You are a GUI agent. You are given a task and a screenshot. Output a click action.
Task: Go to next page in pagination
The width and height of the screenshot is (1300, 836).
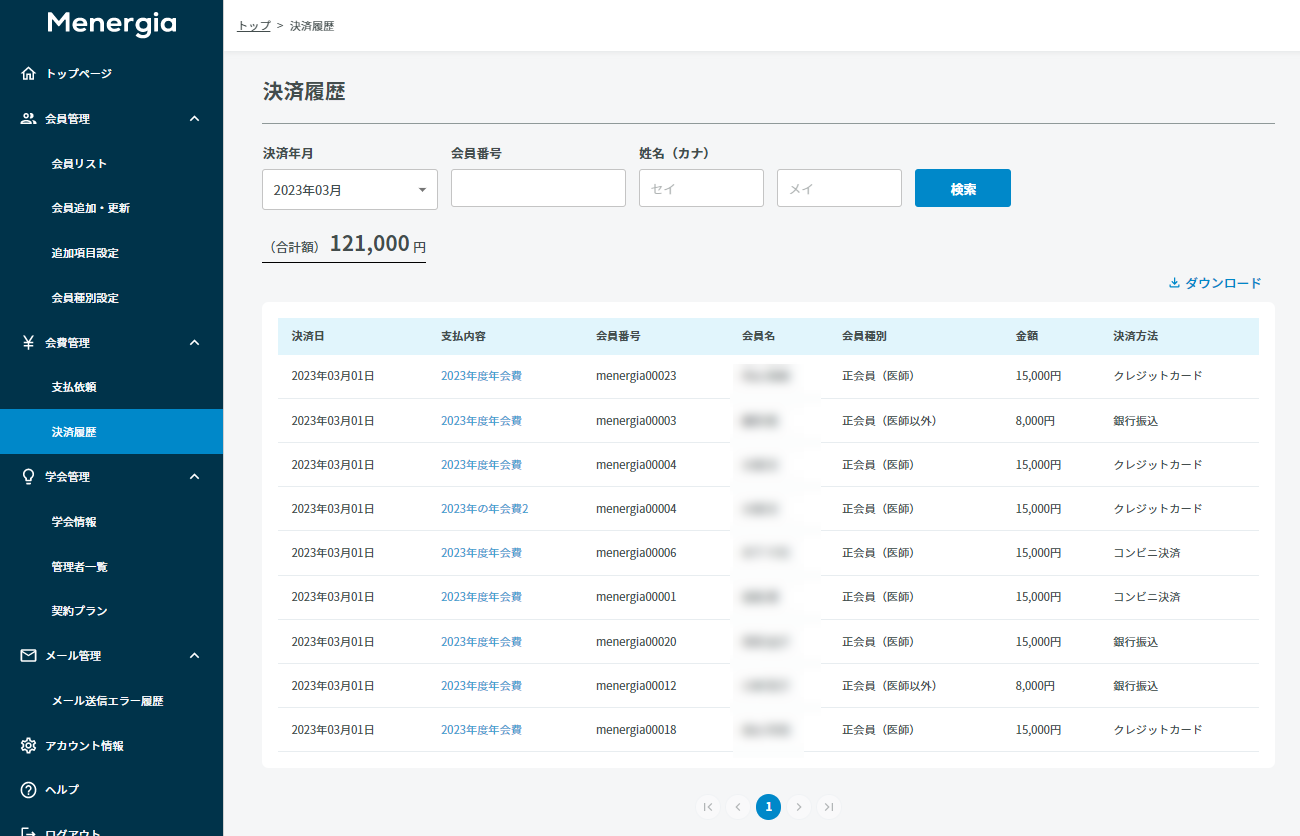(798, 807)
